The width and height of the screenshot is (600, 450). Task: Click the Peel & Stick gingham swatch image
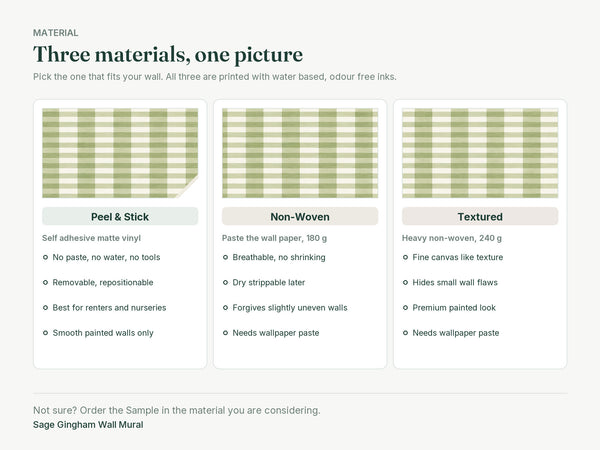tap(120, 153)
